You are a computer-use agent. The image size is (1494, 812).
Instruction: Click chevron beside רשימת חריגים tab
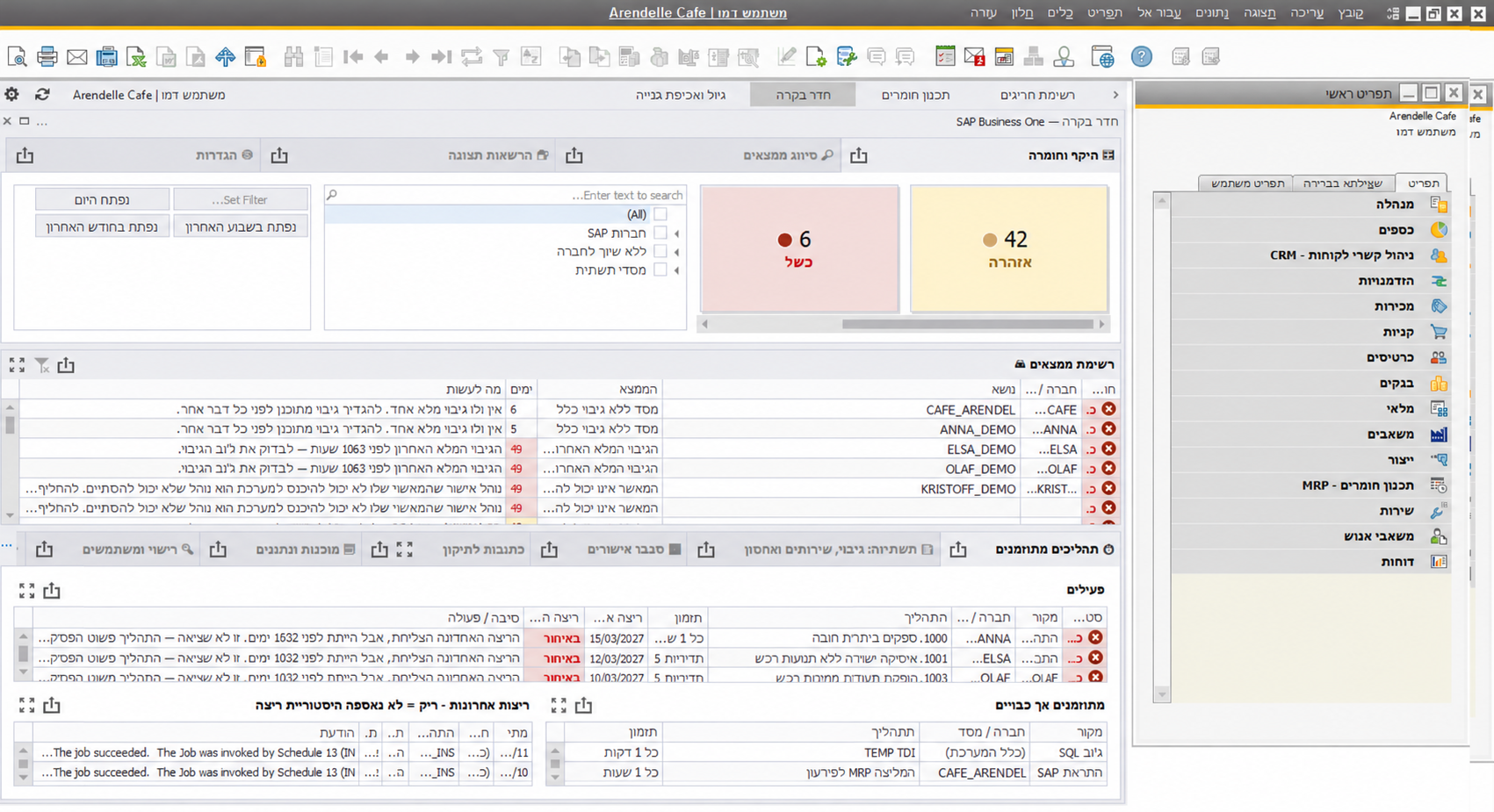point(1115,95)
